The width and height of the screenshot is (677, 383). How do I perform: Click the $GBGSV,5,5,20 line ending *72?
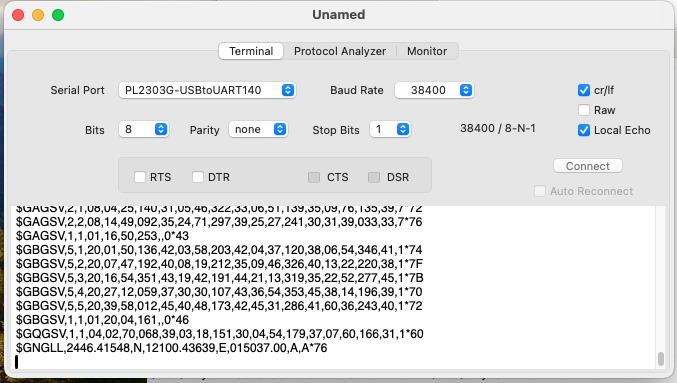point(219,306)
